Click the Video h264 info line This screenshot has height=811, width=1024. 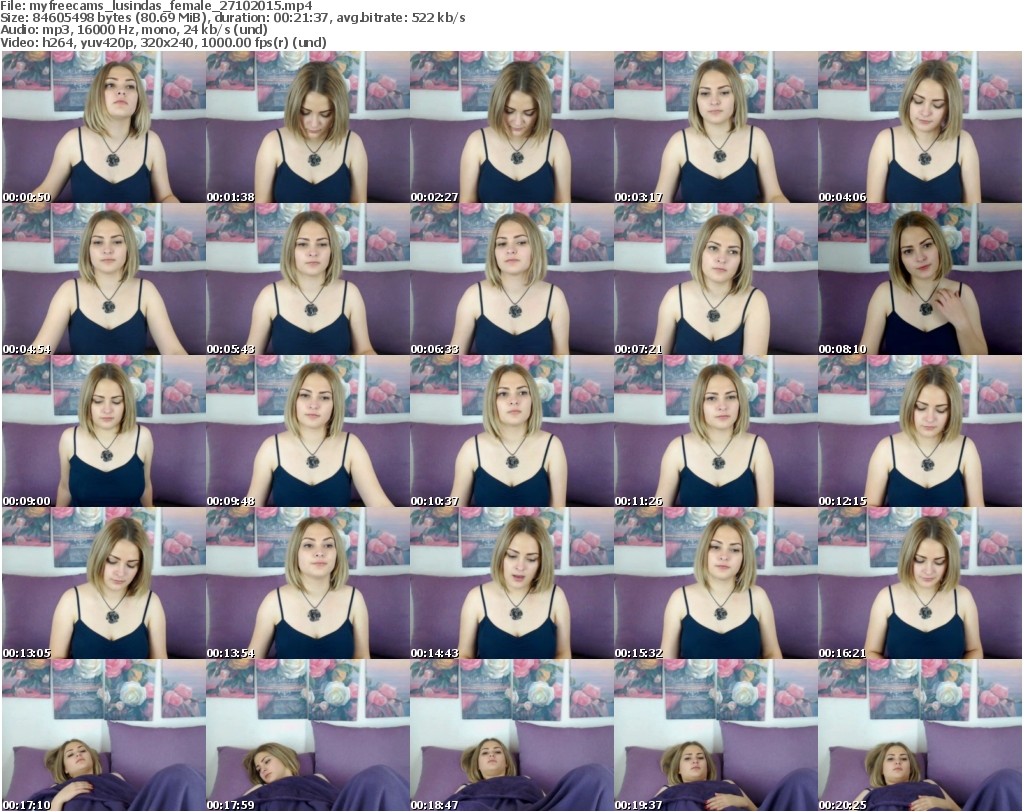click(x=163, y=42)
